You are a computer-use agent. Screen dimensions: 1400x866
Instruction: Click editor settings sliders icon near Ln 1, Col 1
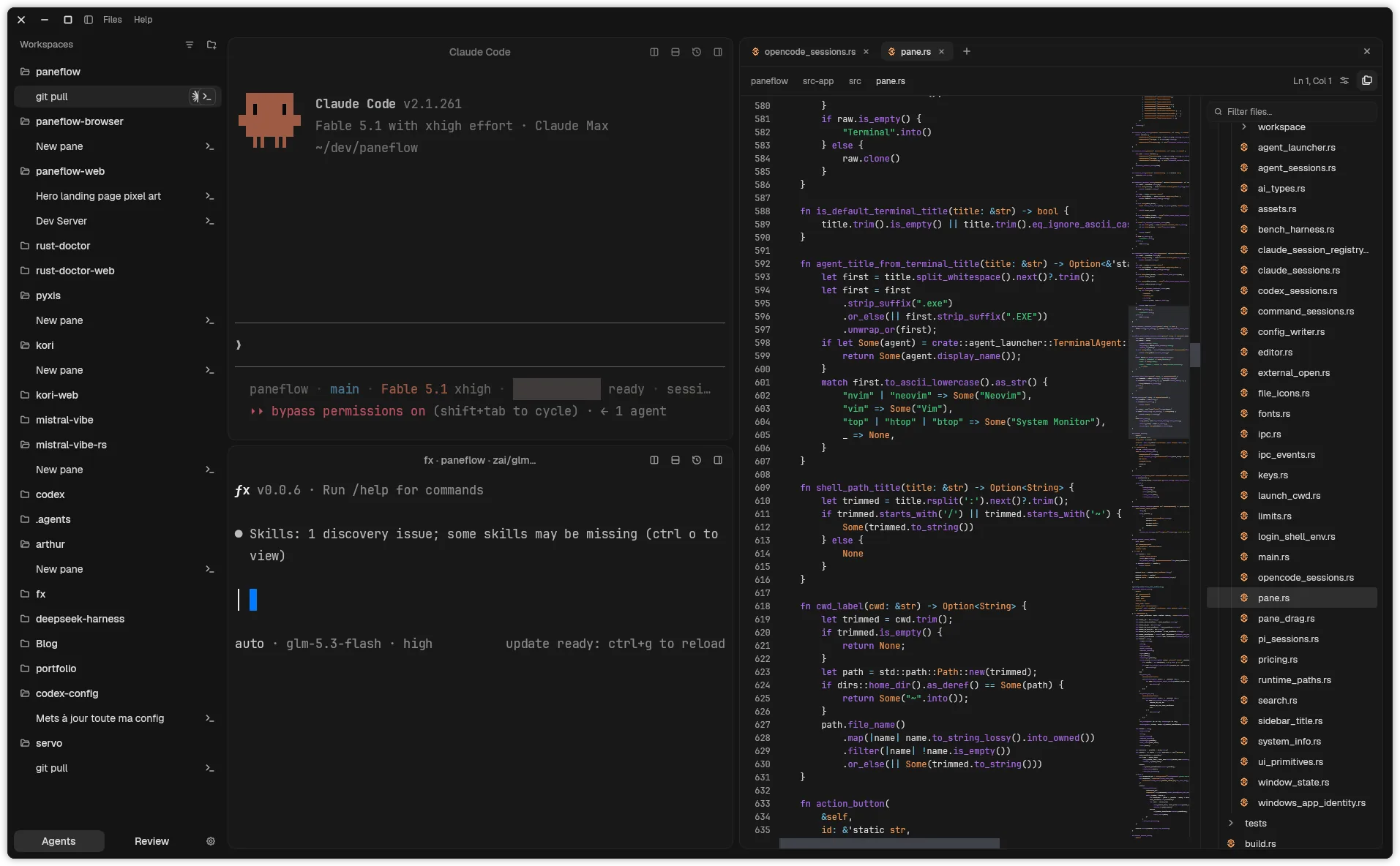[x=1344, y=81]
